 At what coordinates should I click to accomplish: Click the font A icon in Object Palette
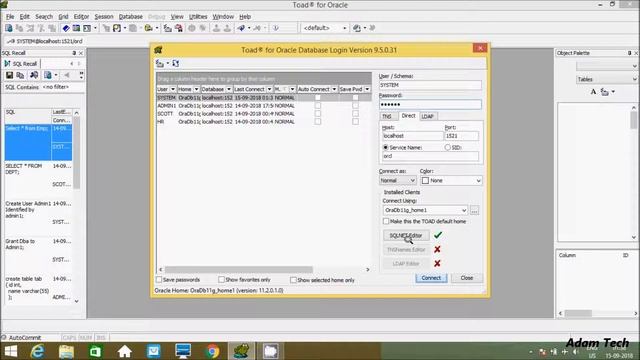pos(593,92)
